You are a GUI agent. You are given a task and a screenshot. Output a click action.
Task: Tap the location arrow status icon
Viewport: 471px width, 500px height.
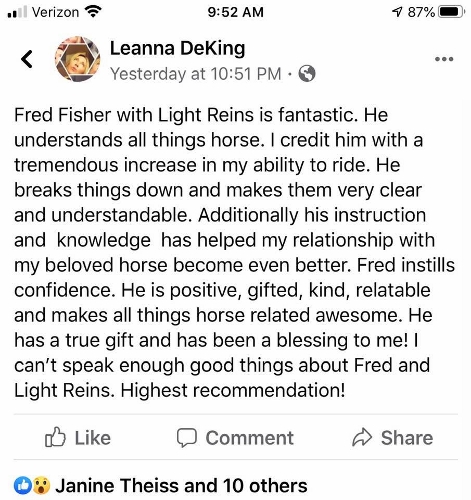(397, 12)
